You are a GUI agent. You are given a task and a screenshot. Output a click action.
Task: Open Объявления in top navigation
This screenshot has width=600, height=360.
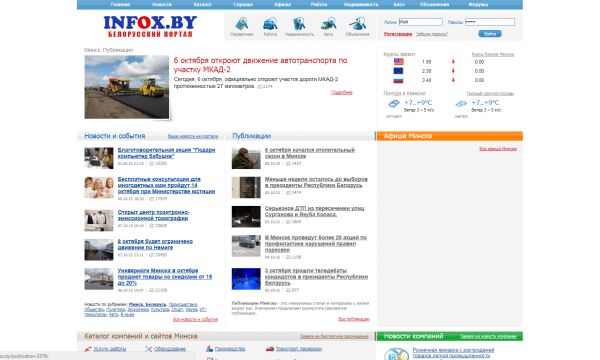[434, 5]
